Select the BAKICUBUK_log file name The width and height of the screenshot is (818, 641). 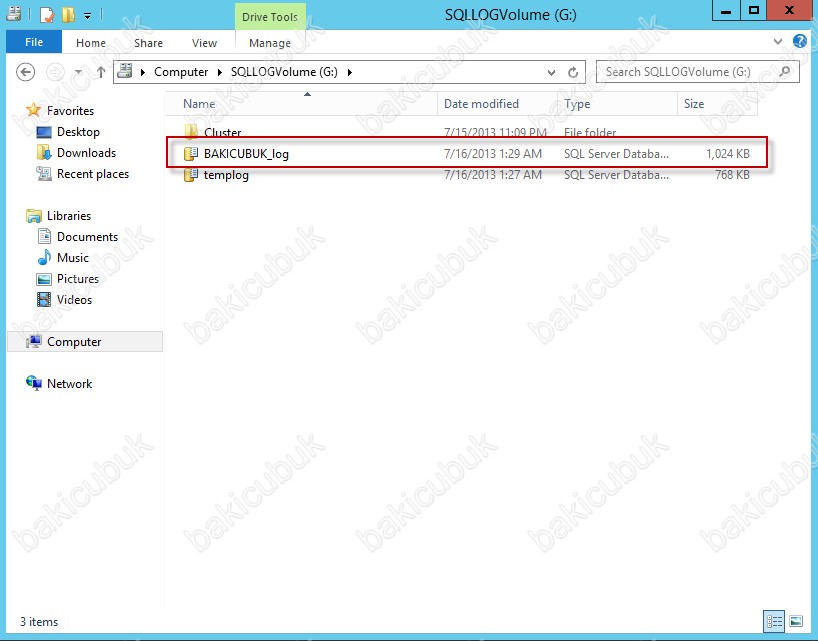246,154
